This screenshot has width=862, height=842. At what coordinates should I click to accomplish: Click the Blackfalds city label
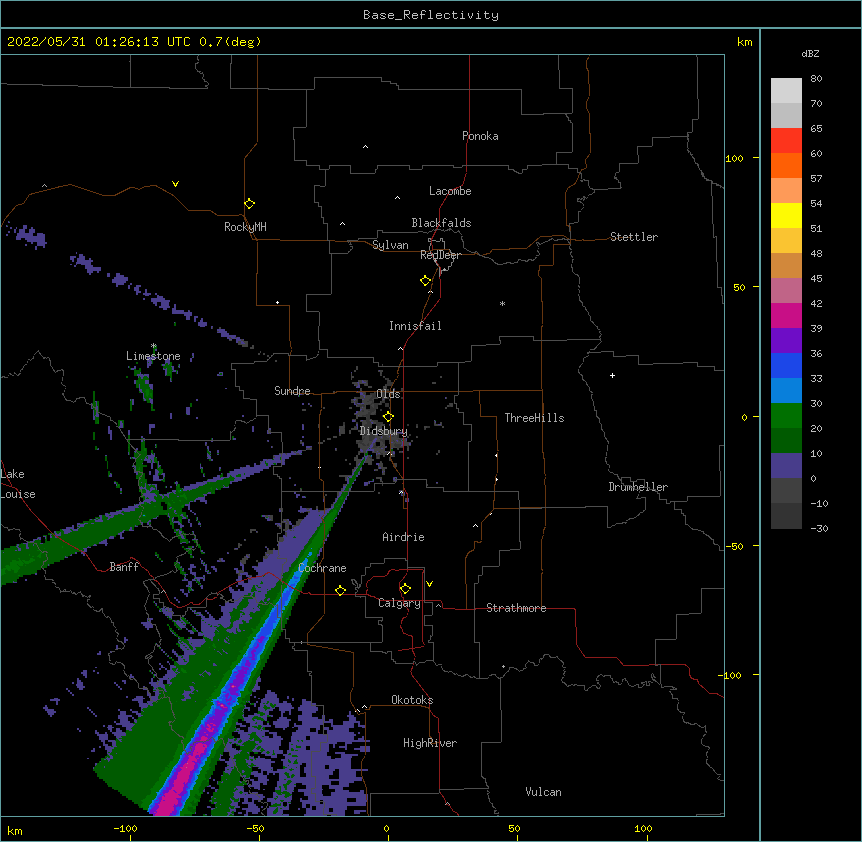click(441, 223)
